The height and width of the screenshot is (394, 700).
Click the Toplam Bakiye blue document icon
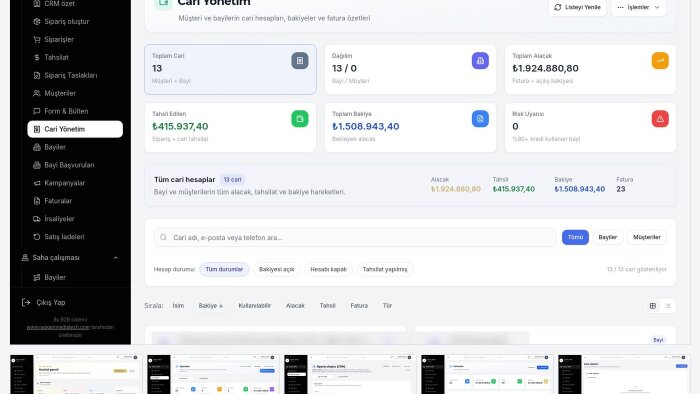point(480,119)
